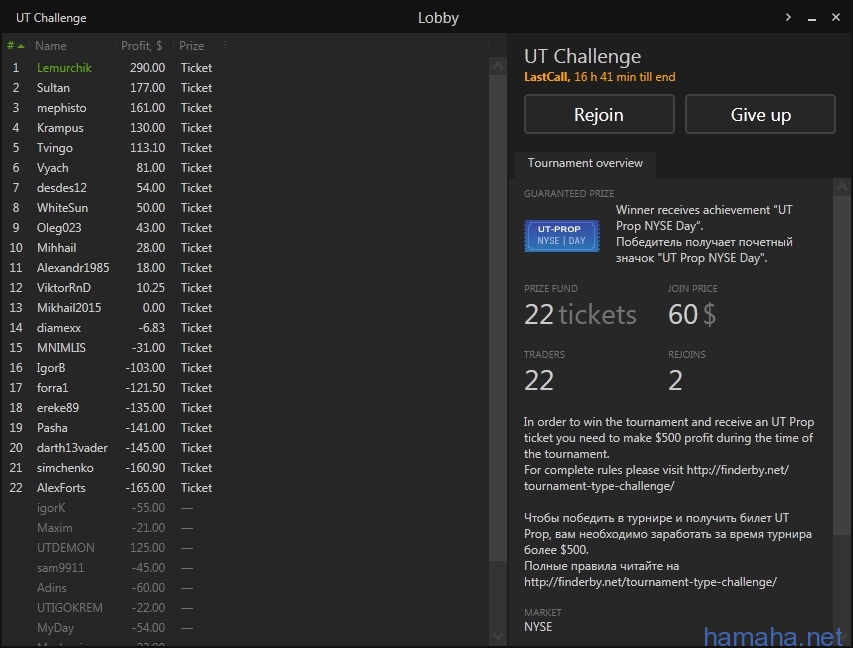Viewport: 853px width, 648px height.
Task: Select player desdes12 row
Action: point(246,188)
